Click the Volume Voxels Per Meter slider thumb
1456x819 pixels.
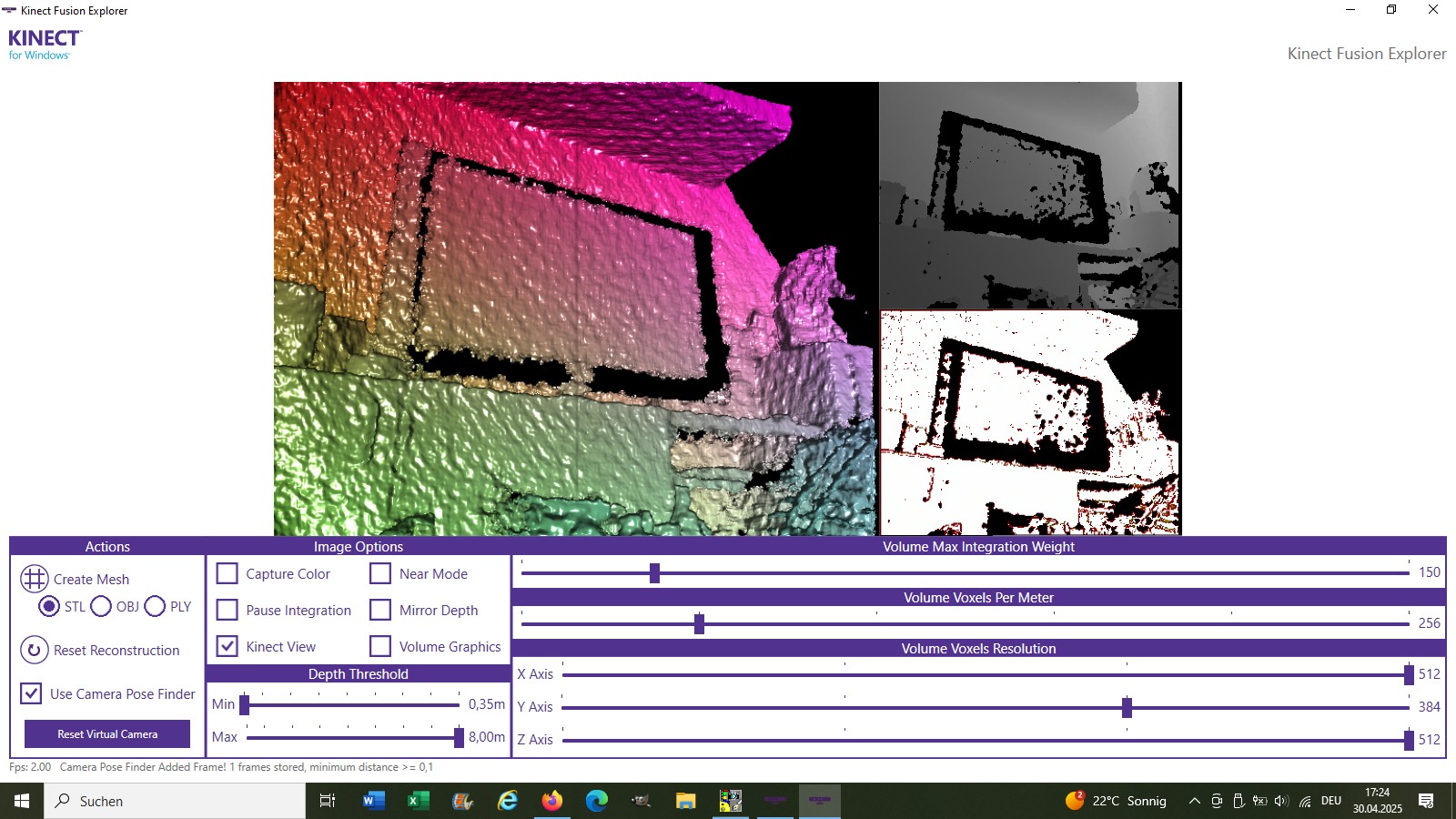point(699,623)
